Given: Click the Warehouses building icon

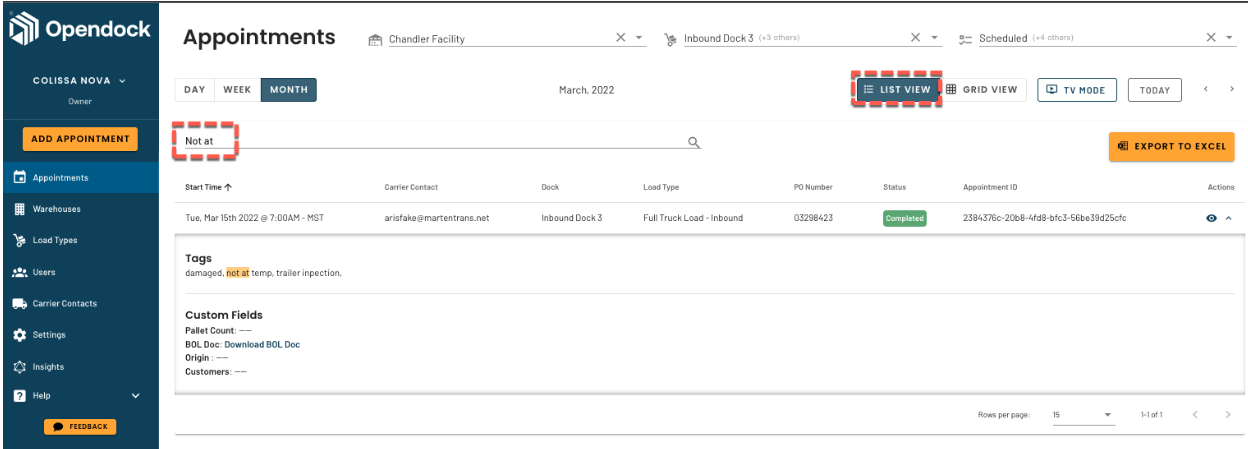Looking at the screenshot, I should coord(18,209).
